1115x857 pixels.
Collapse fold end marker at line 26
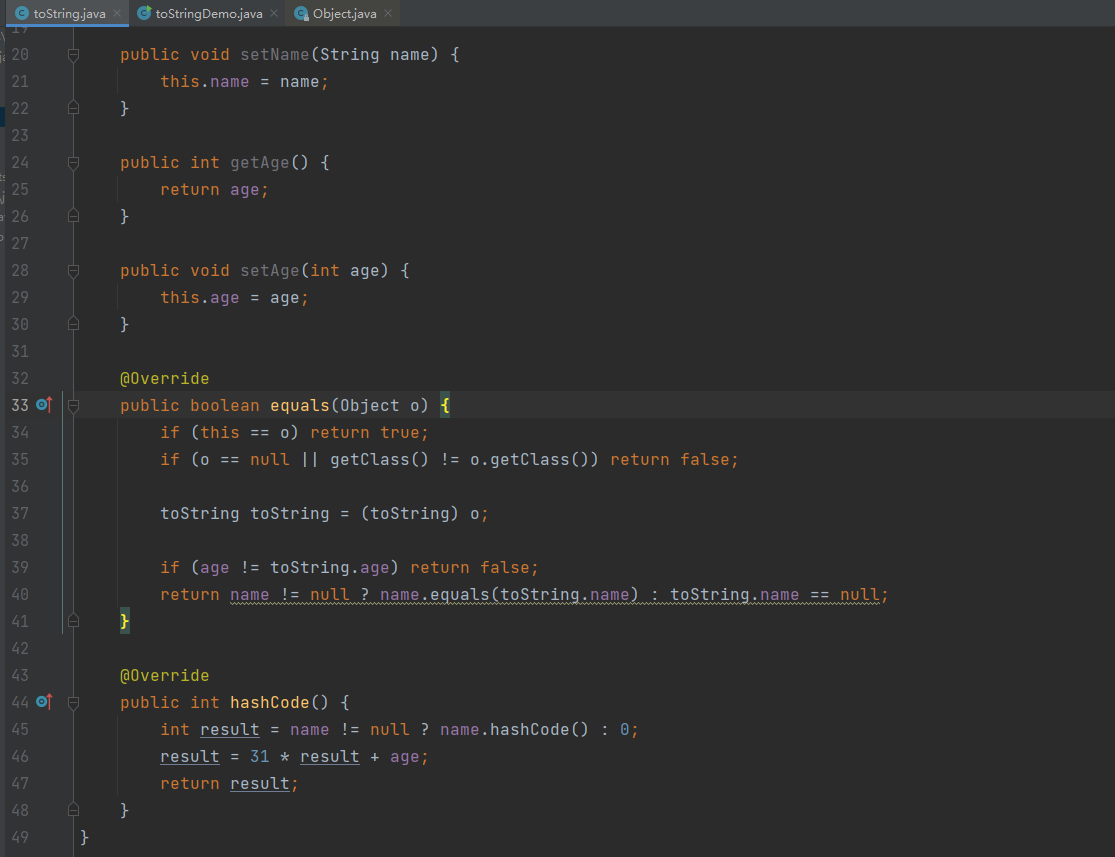tap(73, 215)
